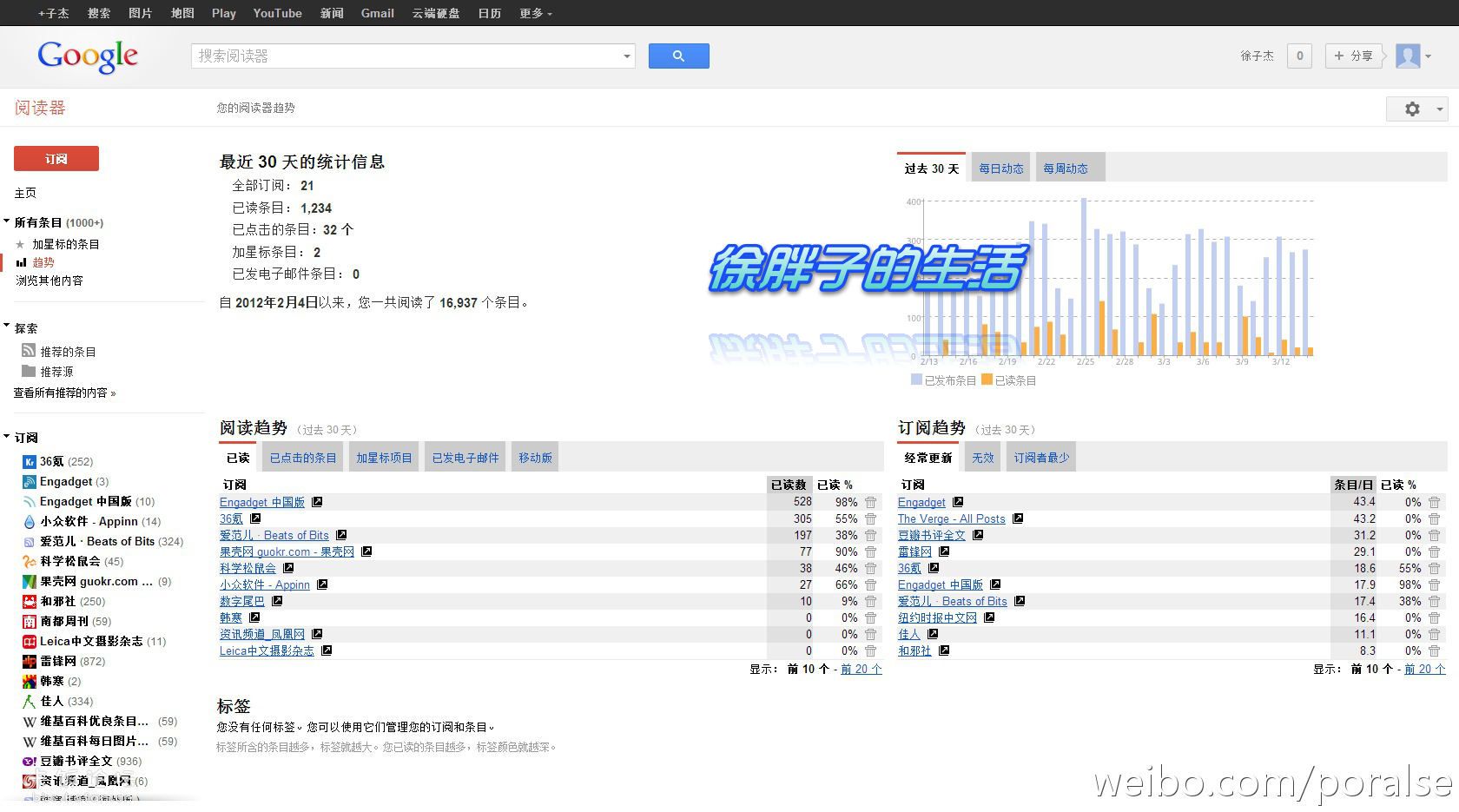Image resolution: width=1459 pixels, height=812 pixels.
Task: Open Engadget 中国版 in new window icon
Action: [x=317, y=502]
